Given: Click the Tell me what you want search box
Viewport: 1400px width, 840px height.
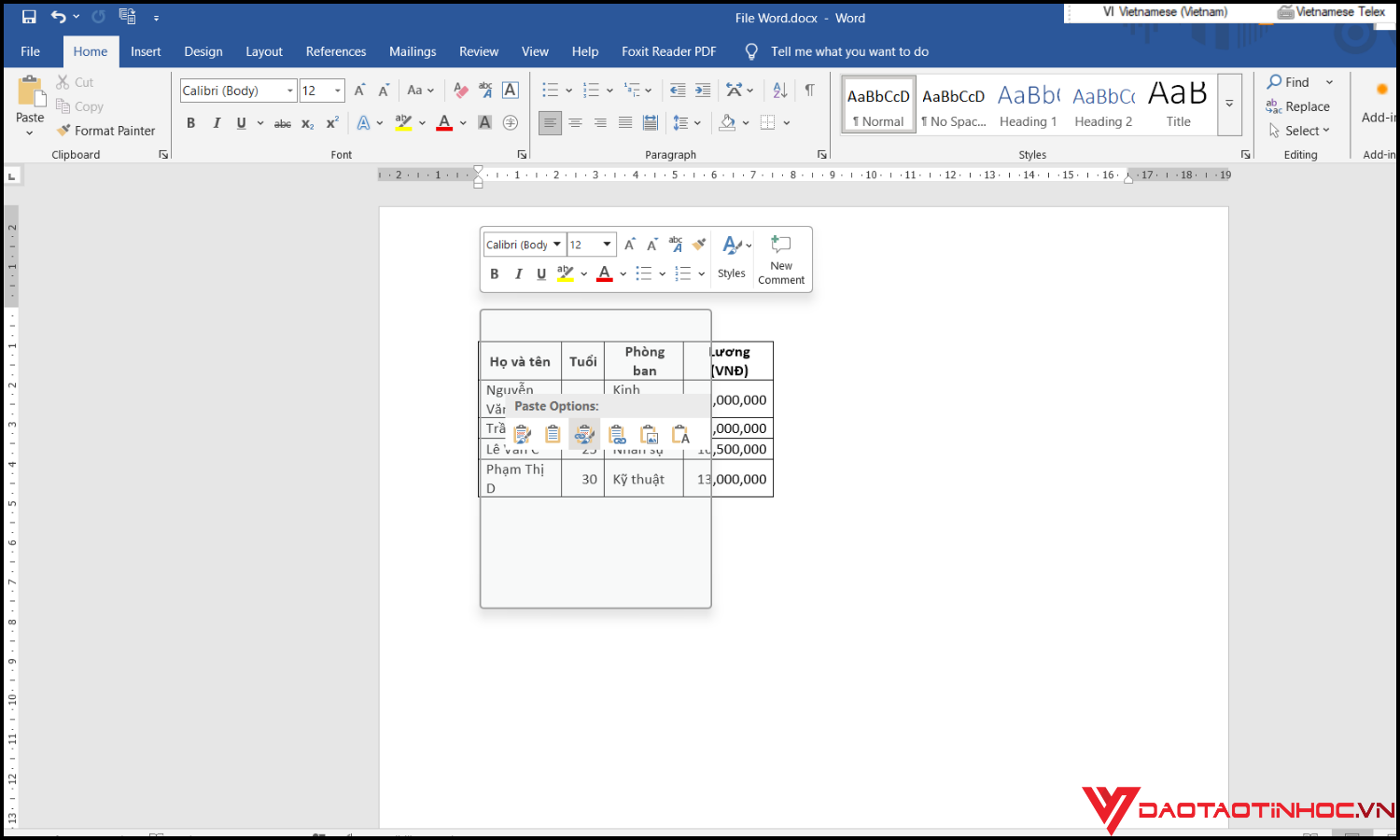Looking at the screenshot, I should click(x=849, y=51).
